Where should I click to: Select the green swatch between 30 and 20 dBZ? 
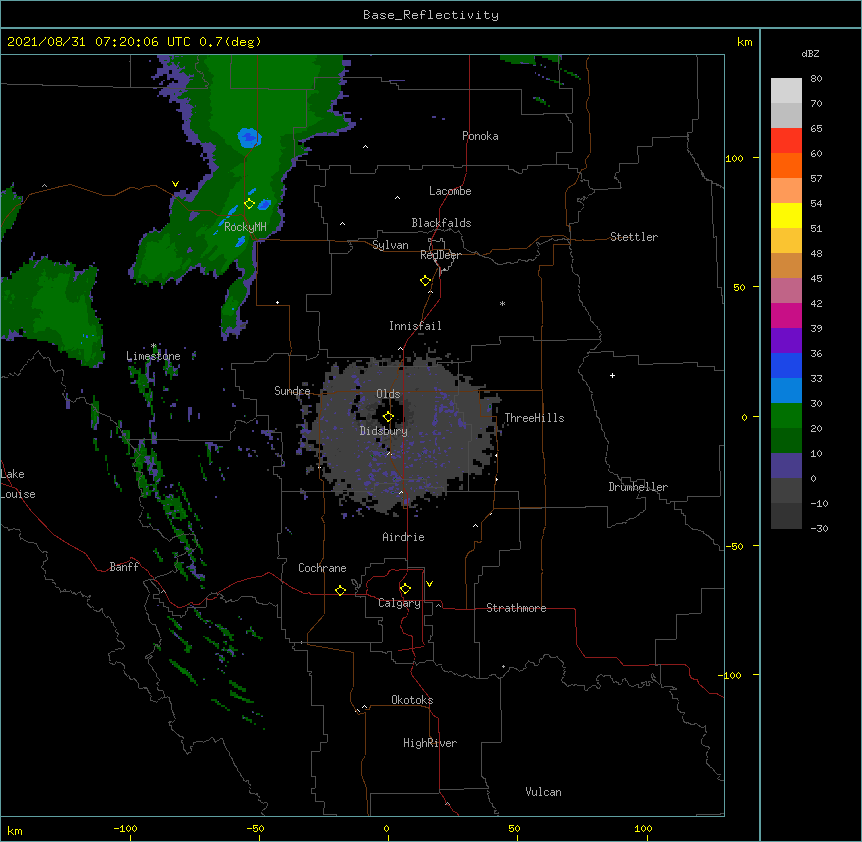[786, 416]
